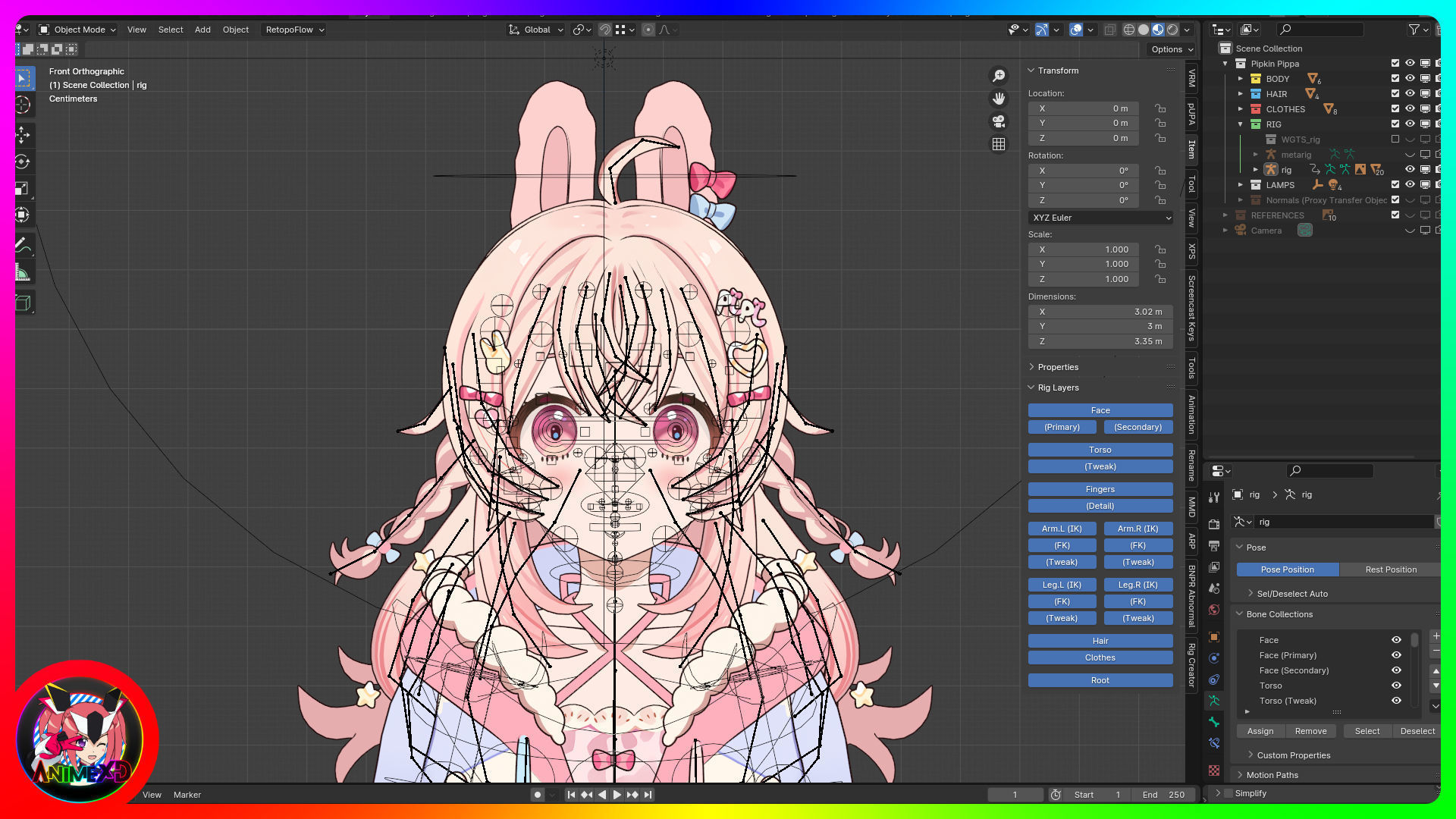Expand the BODY collection tree

[x=1241, y=79]
